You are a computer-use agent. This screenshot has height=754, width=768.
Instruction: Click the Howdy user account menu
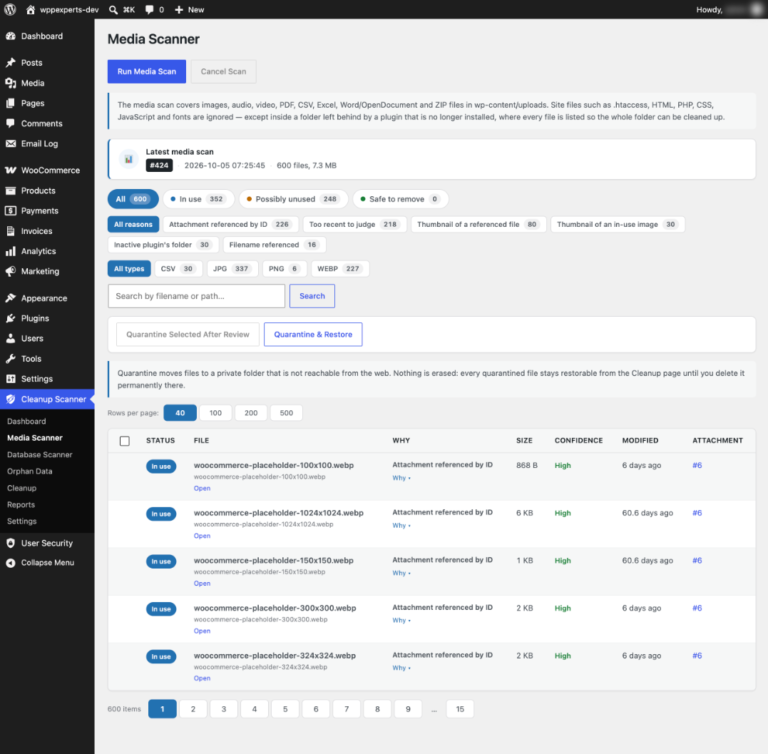click(729, 9)
